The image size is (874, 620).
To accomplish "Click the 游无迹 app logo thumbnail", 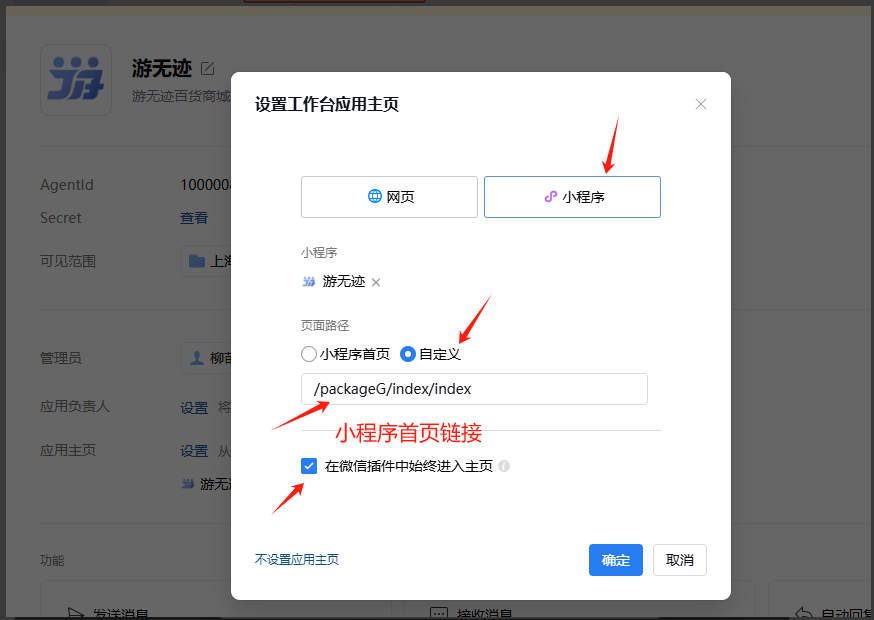I will [x=76, y=80].
